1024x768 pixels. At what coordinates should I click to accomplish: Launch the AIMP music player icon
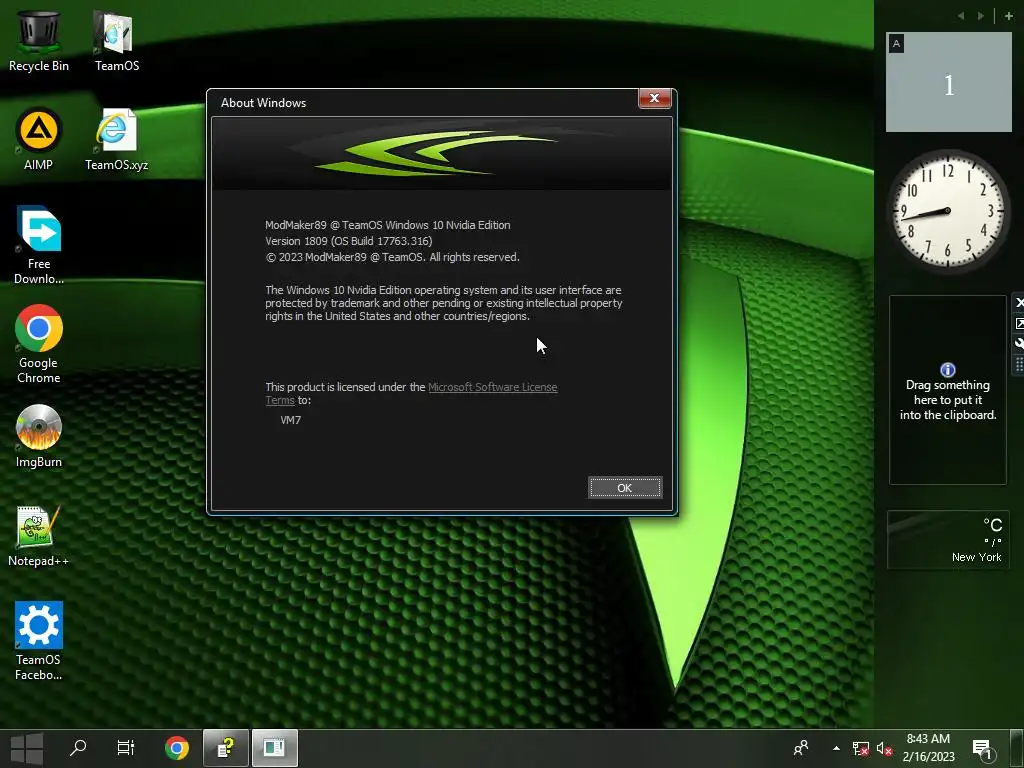tap(39, 140)
